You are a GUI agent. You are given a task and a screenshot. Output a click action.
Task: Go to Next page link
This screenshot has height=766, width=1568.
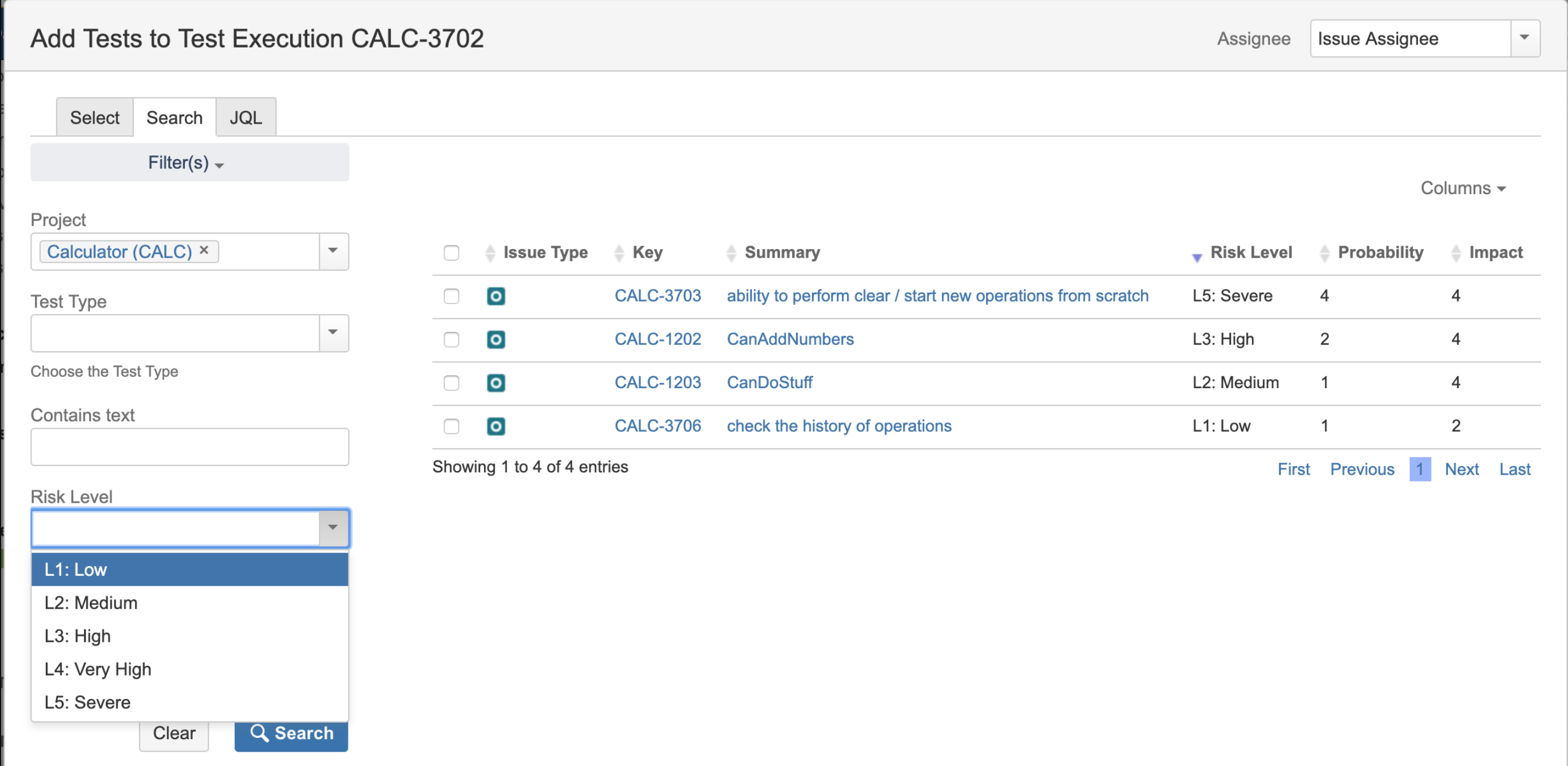click(x=1462, y=469)
